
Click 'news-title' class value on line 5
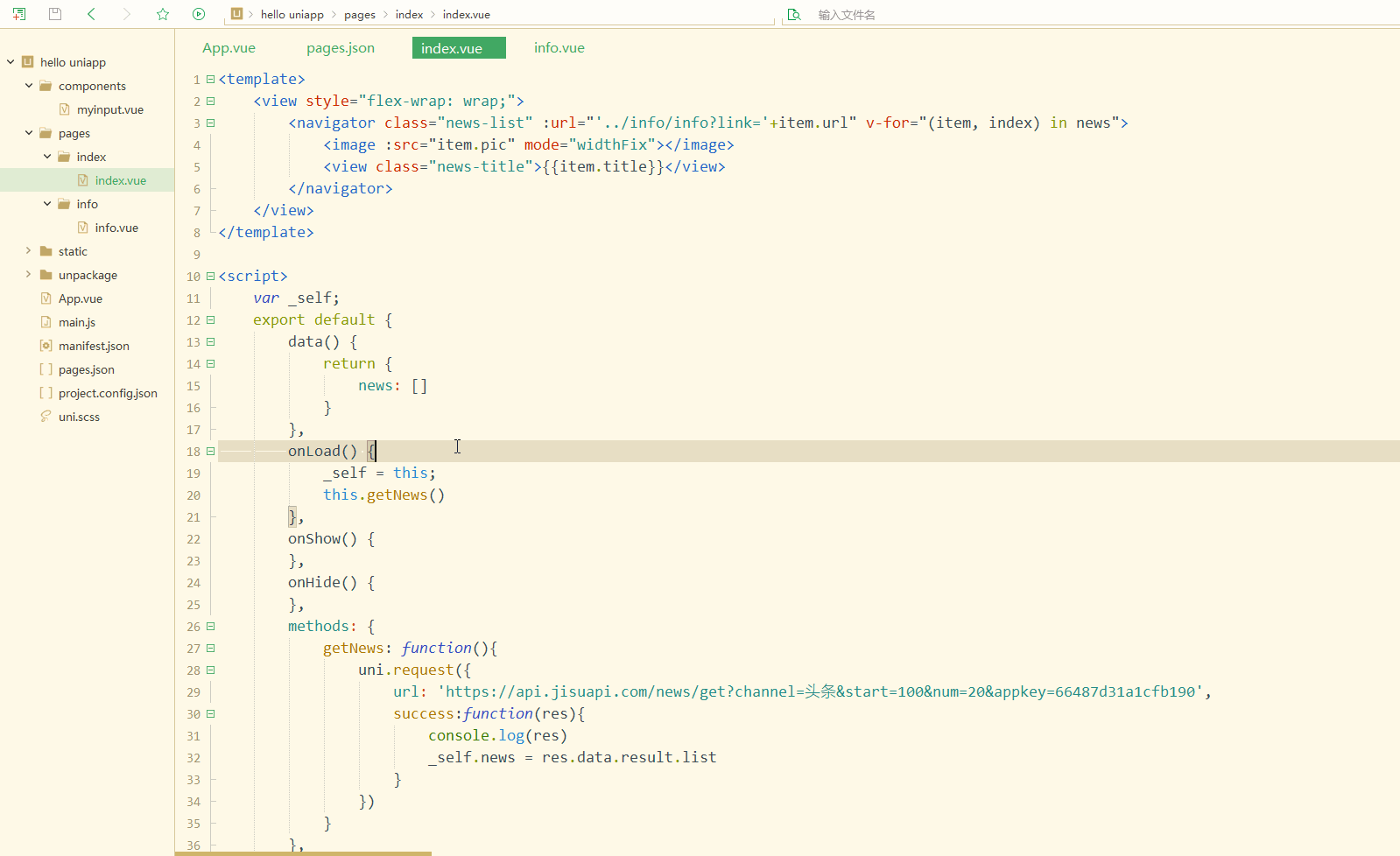(485, 167)
